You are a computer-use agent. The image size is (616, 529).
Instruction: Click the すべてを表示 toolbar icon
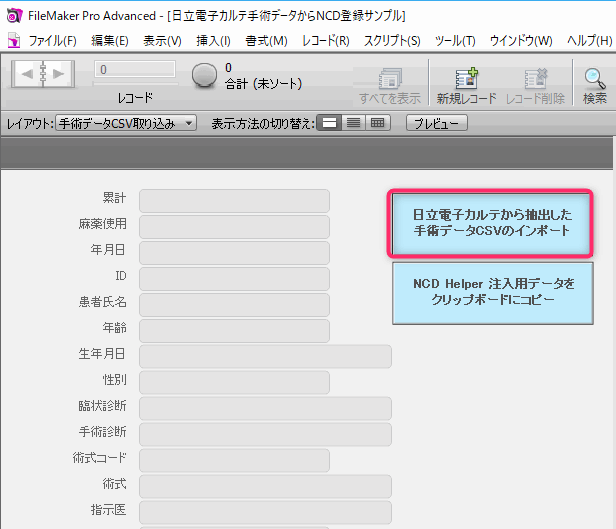pyautogui.click(x=390, y=79)
